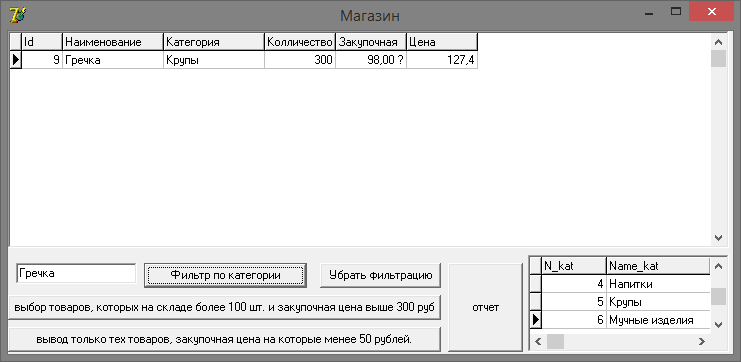741x362 pixels.
Task: Select the 'Напитки' category row
Action: coord(658,284)
